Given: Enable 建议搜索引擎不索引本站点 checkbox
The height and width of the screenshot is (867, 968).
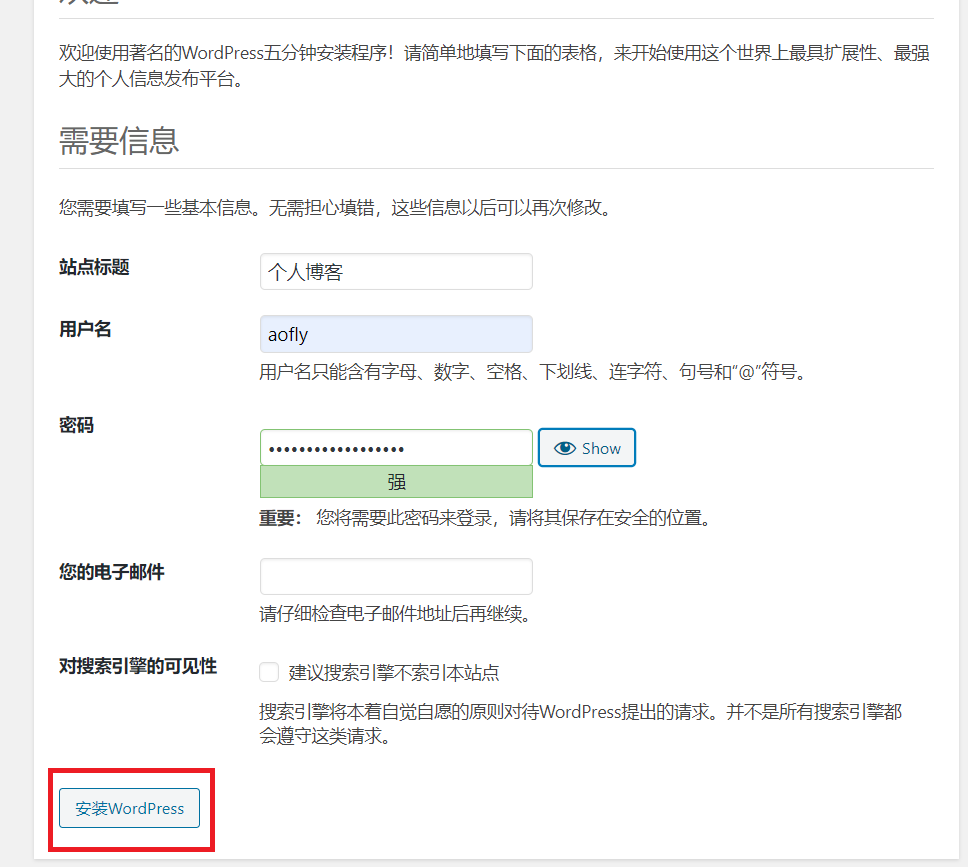Looking at the screenshot, I should (269, 672).
